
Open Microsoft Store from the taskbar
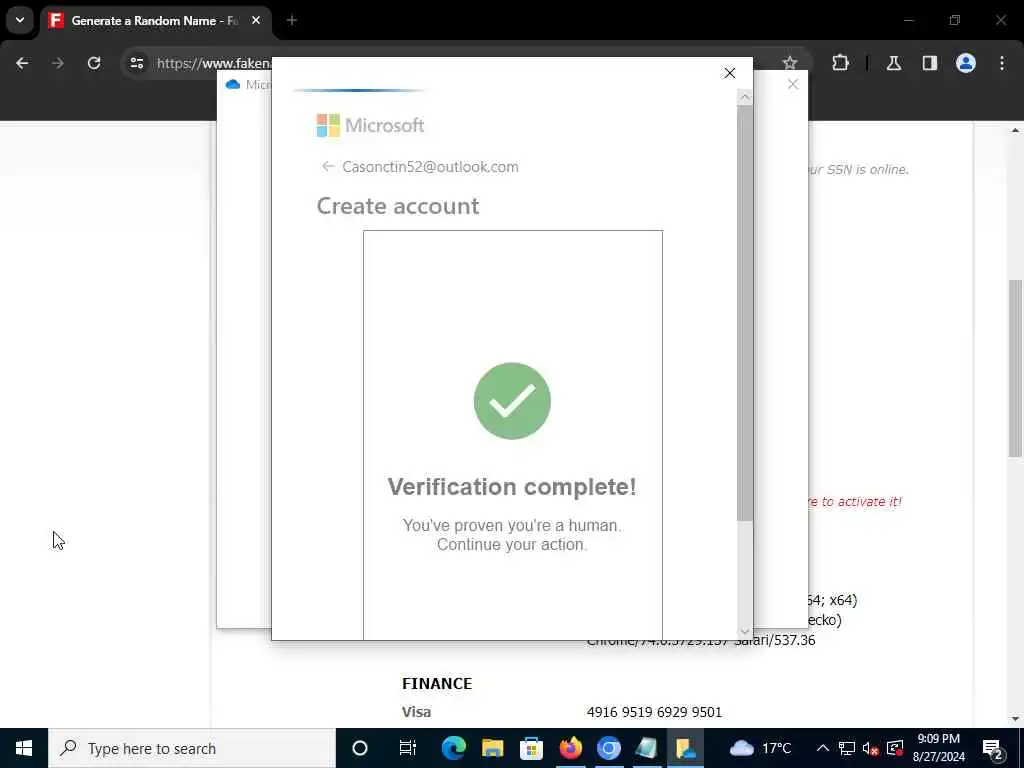[532, 748]
